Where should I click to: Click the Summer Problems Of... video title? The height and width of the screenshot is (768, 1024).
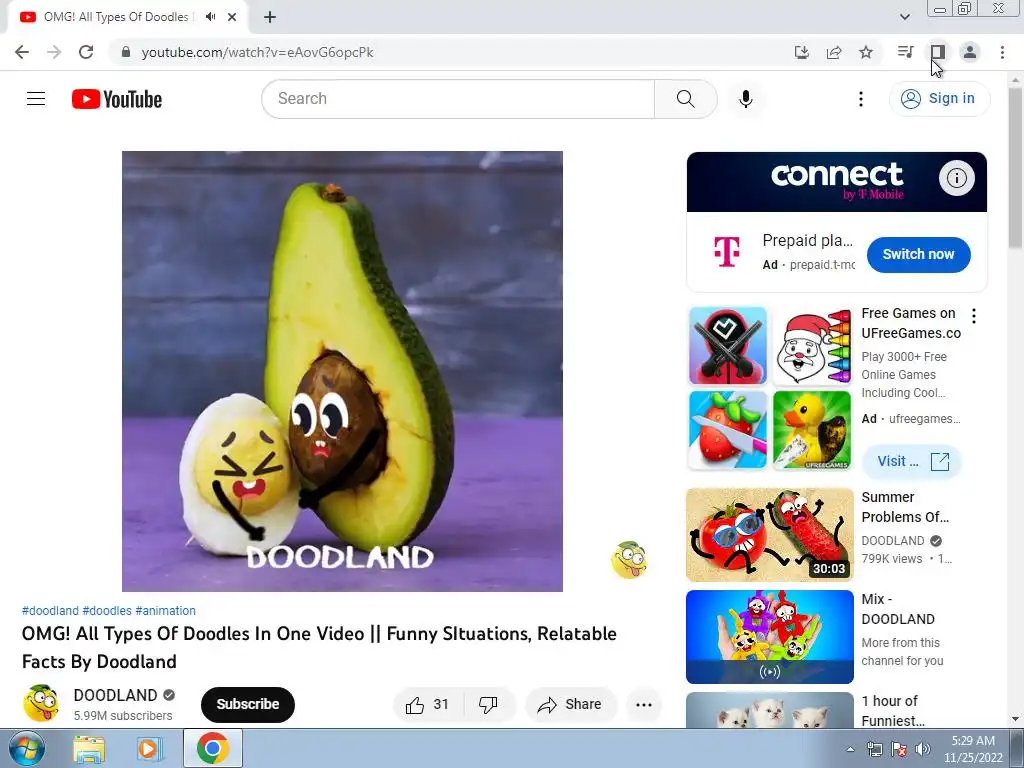904,507
